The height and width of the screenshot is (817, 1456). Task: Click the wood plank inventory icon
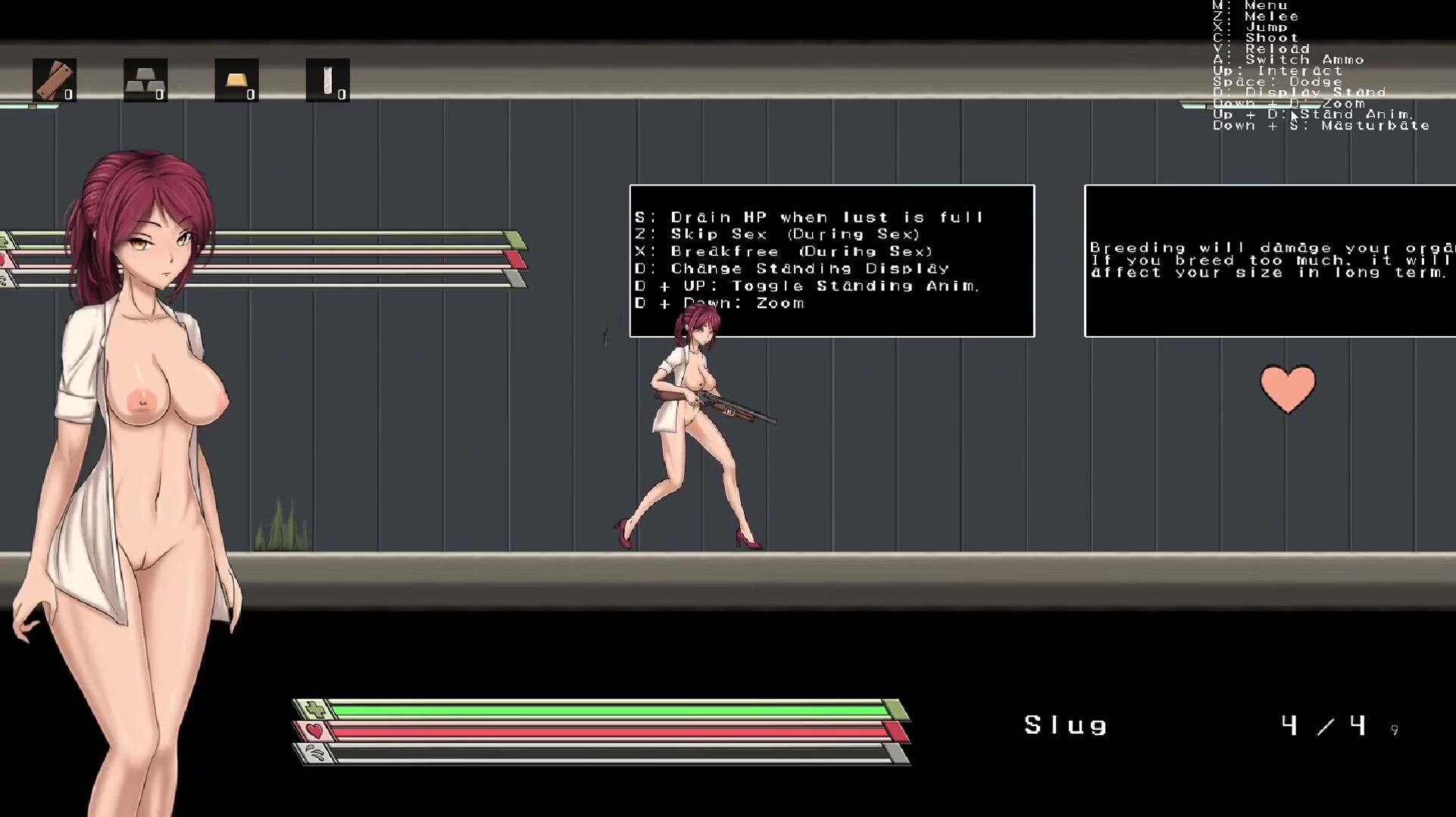(54, 80)
